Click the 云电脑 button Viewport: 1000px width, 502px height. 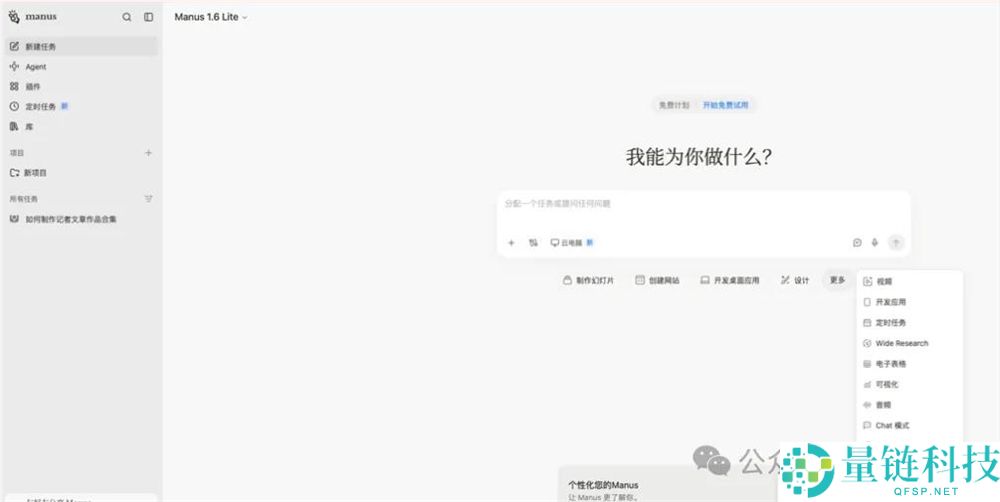572,243
